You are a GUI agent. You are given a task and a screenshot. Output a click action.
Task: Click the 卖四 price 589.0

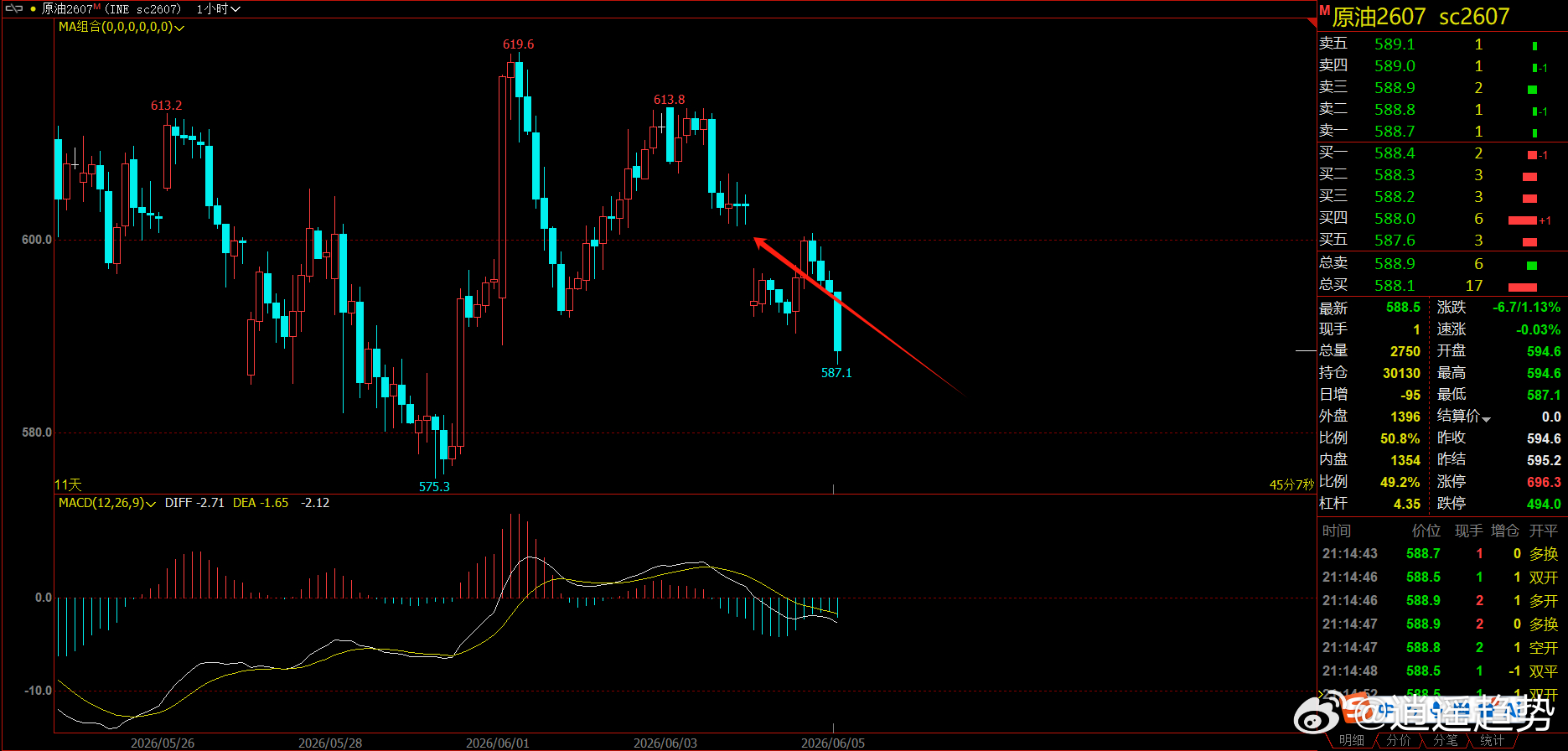pyautogui.click(x=1395, y=66)
